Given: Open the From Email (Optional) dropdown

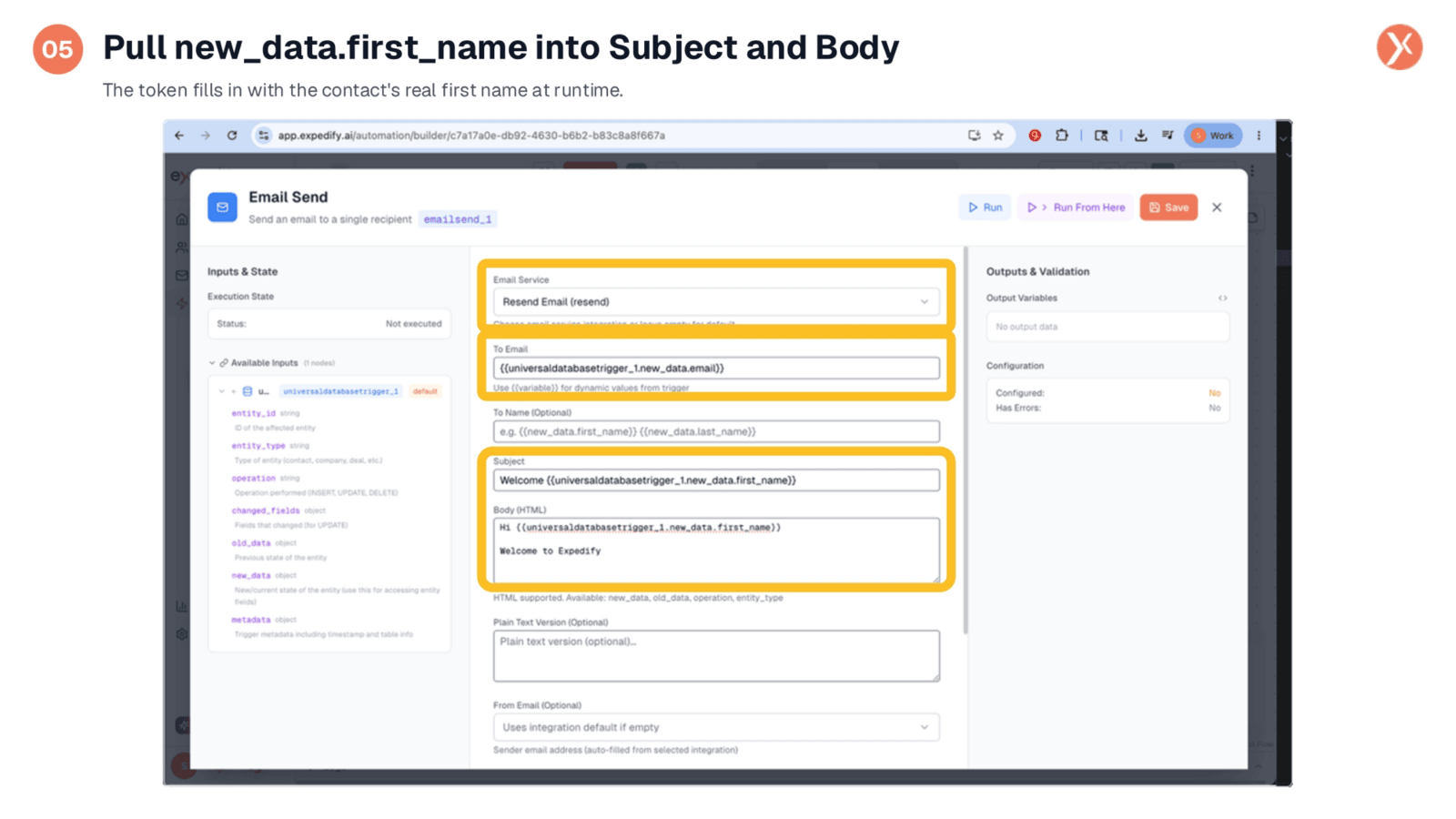Looking at the screenshot, I should [716, 728].
